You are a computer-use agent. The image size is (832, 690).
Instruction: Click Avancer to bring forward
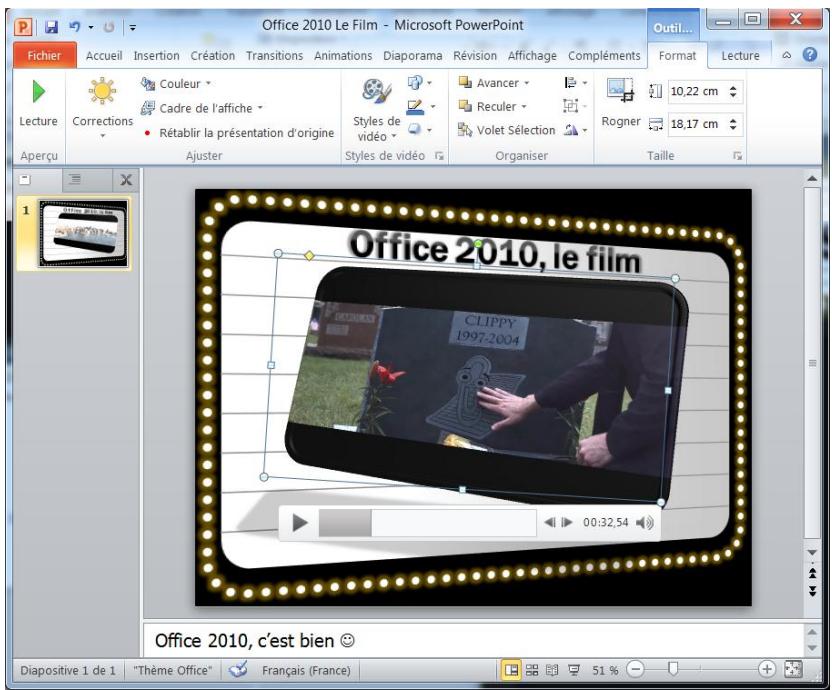pos(489,83)
